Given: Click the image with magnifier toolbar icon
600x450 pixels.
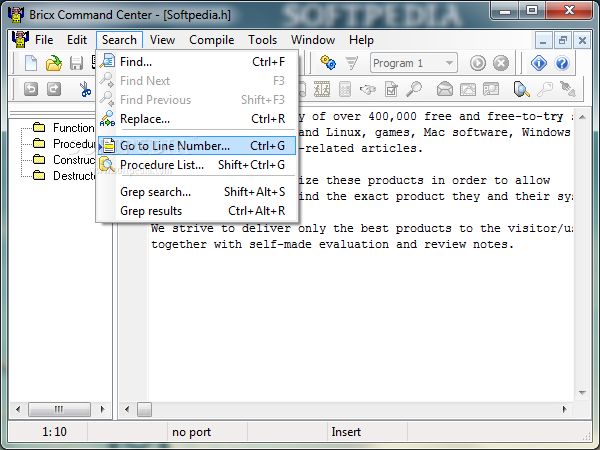Looking at the screenshot, I should tap(491, 89).
